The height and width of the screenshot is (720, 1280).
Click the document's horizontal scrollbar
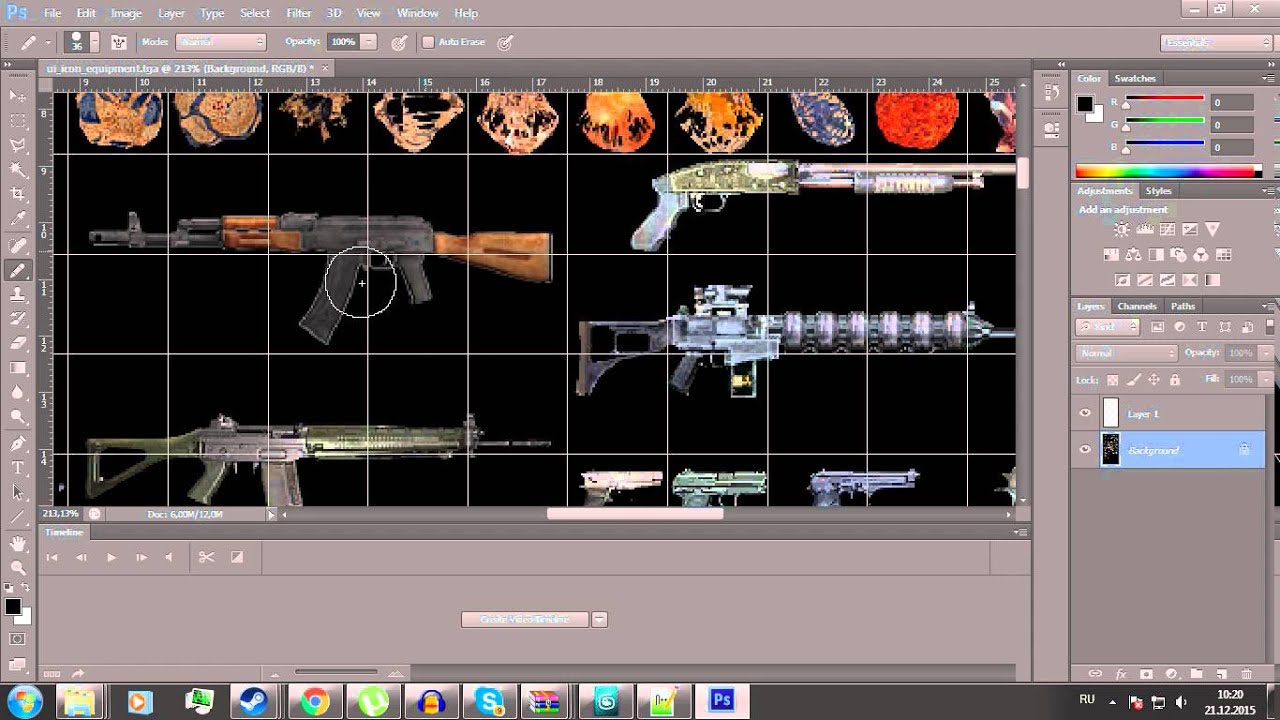[x=636, y=513]
